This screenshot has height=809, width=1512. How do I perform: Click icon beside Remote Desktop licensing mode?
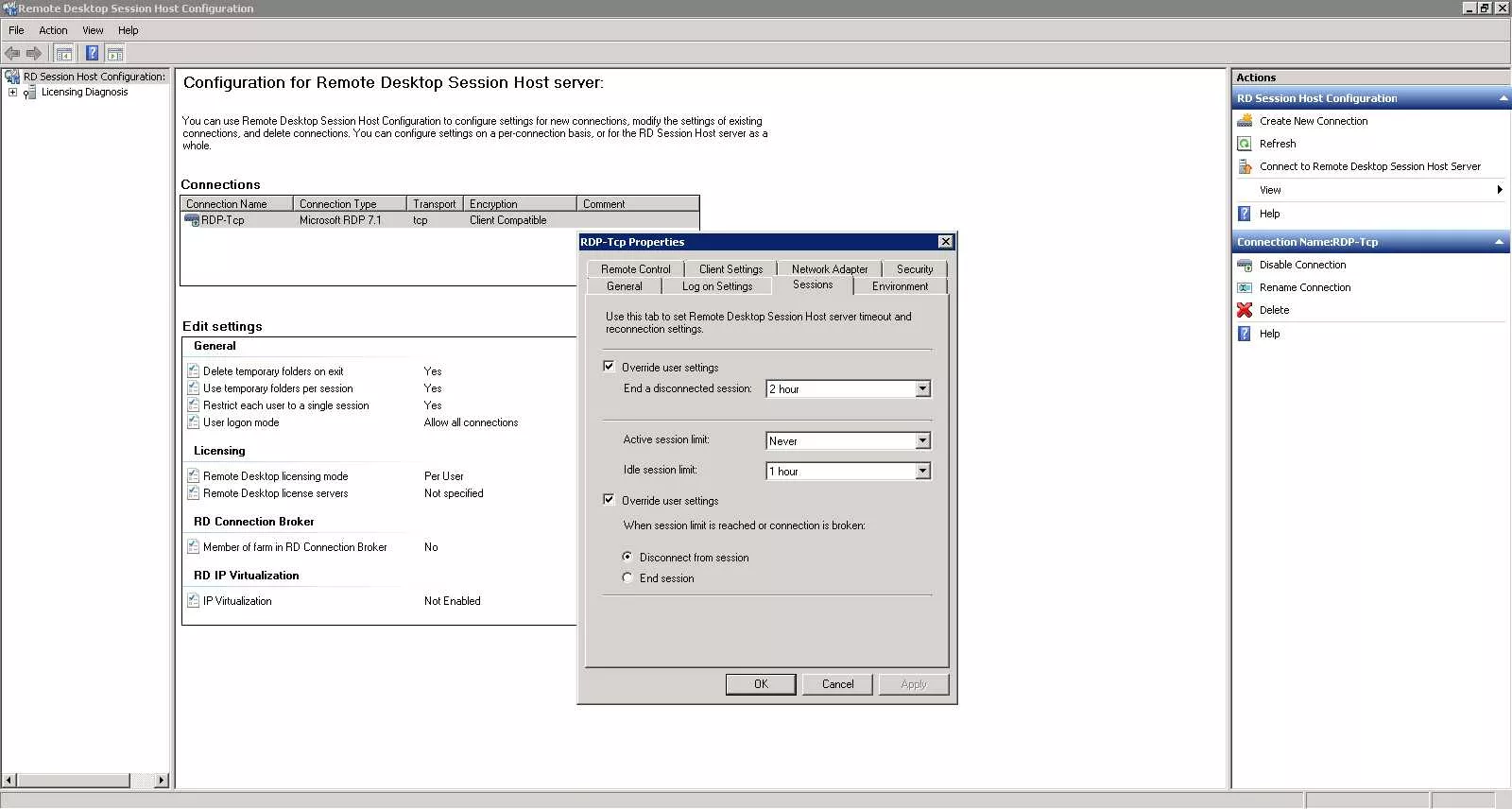193,476
